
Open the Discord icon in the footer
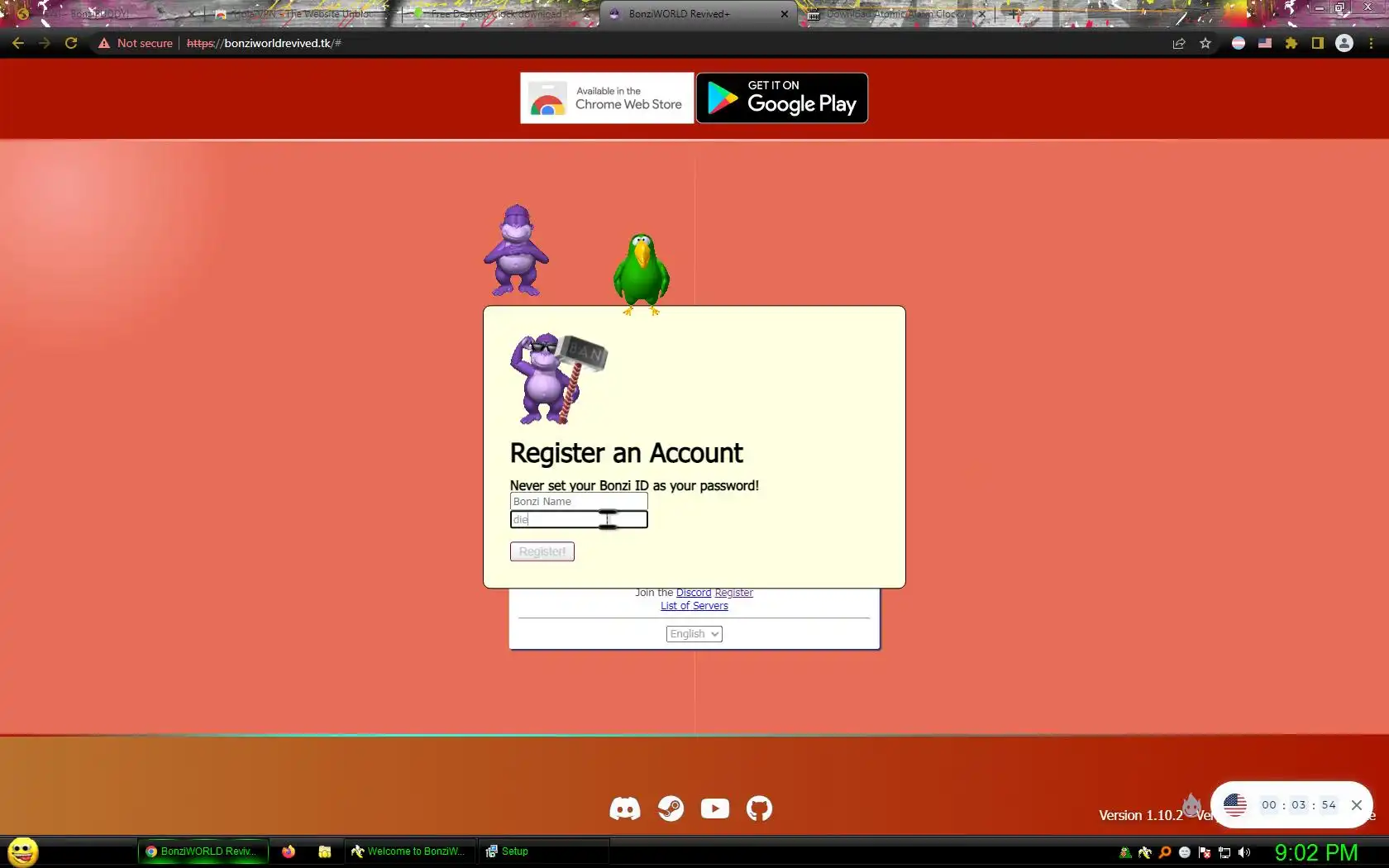(625, 808)
